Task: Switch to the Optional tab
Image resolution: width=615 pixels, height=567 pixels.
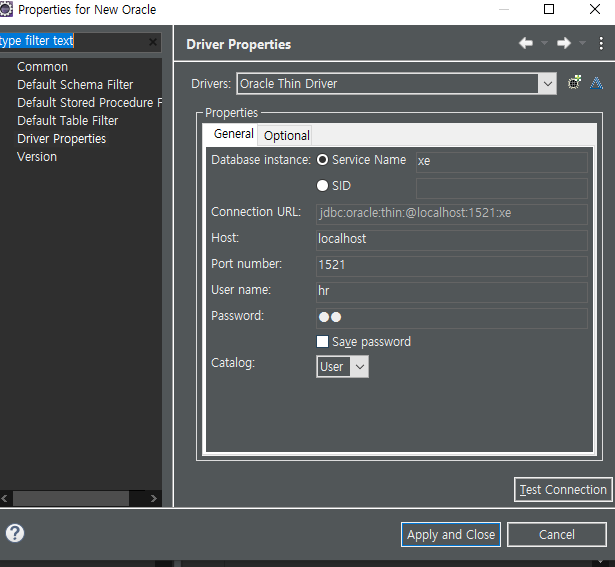Action: pyautogui.click(x=287, y=136)
